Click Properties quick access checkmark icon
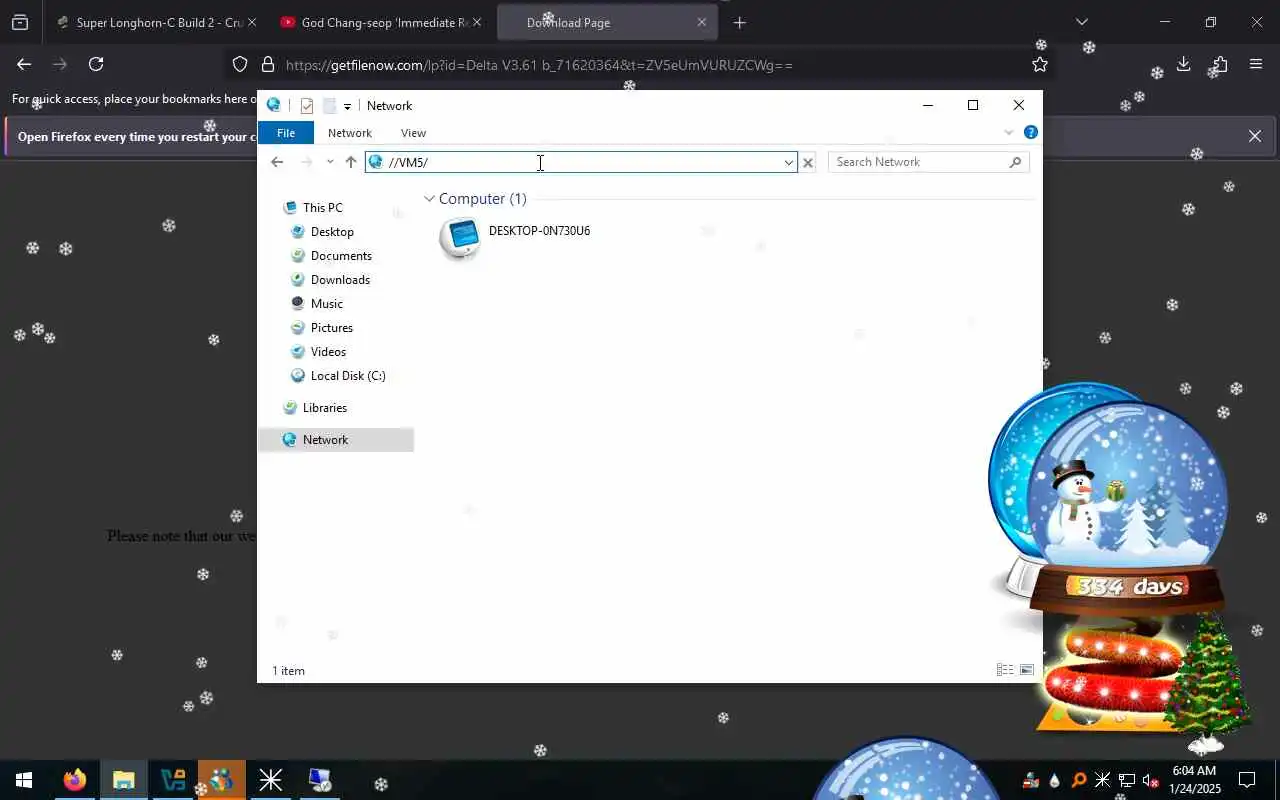 (x=307, y=106)
